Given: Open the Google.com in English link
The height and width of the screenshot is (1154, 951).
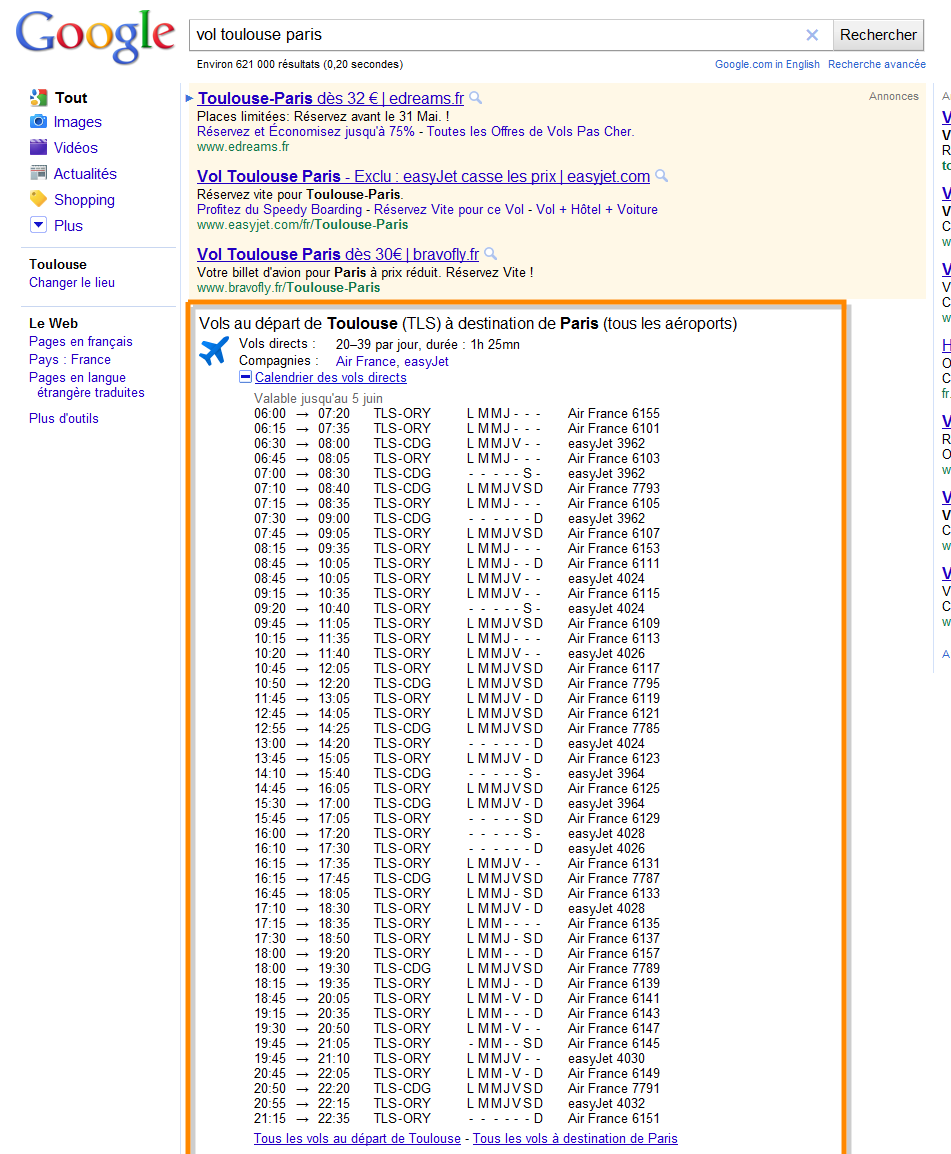Looking at the screenshot, I should (x=767, y=64).
